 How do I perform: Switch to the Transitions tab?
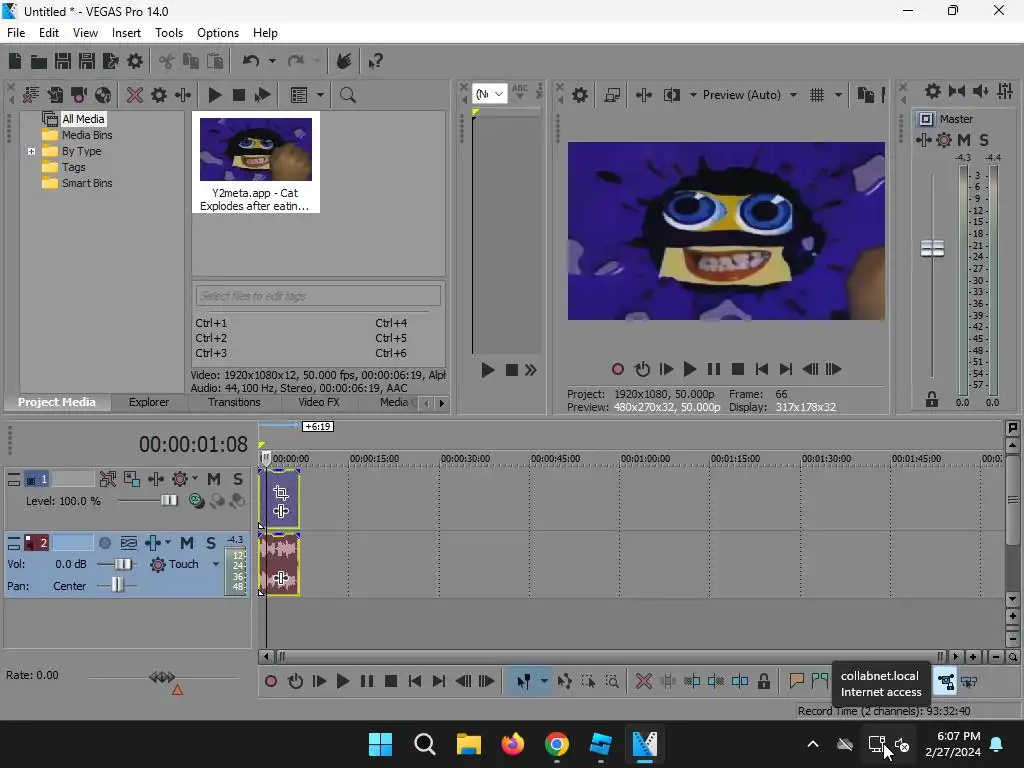click(234, 402)
